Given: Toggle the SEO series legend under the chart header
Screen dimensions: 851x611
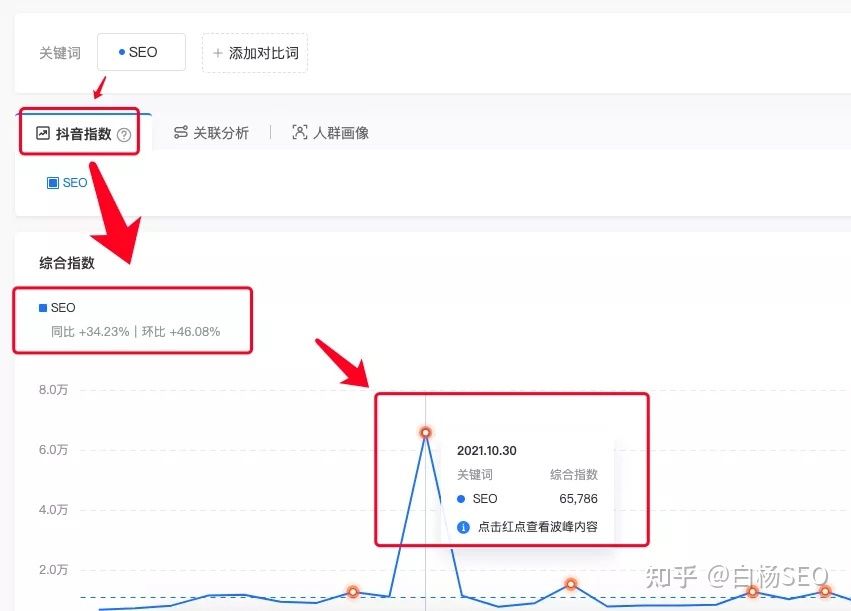Looking at the screenshot, I should pyautogui.click(x=67, y=182).
